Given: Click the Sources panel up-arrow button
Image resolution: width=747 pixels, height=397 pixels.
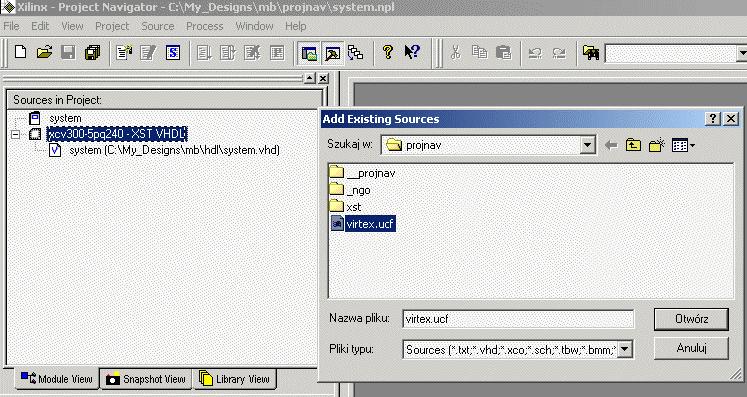Looking at the screenshot, I should tap(310, 78).
